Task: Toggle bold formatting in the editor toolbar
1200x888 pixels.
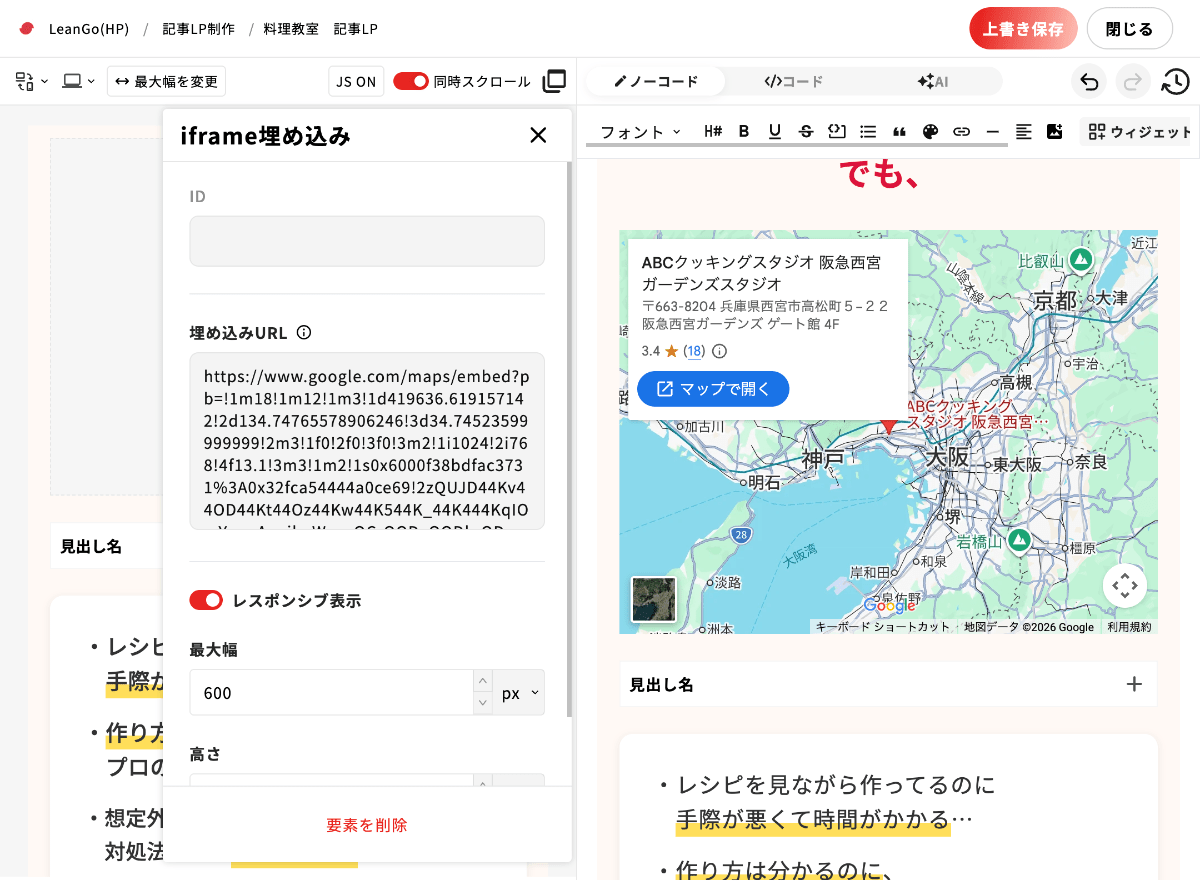Action: tap(743, 131)
